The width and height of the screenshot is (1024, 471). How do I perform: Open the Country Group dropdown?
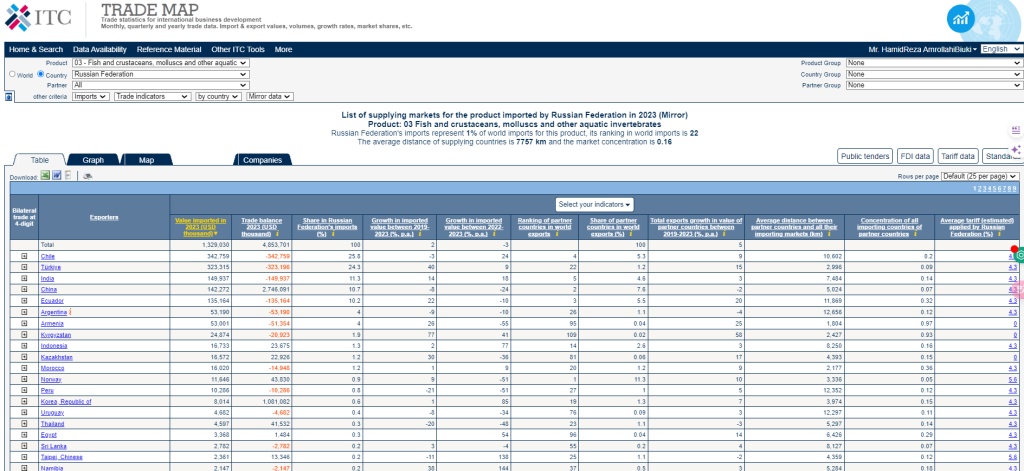coord(933,74)
